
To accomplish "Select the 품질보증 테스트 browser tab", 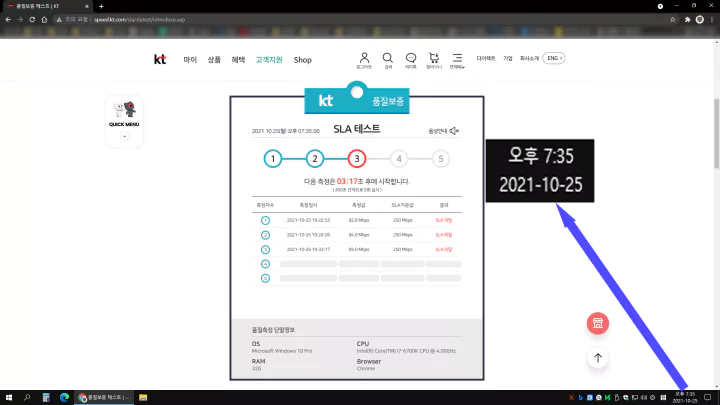I will 46,6.
